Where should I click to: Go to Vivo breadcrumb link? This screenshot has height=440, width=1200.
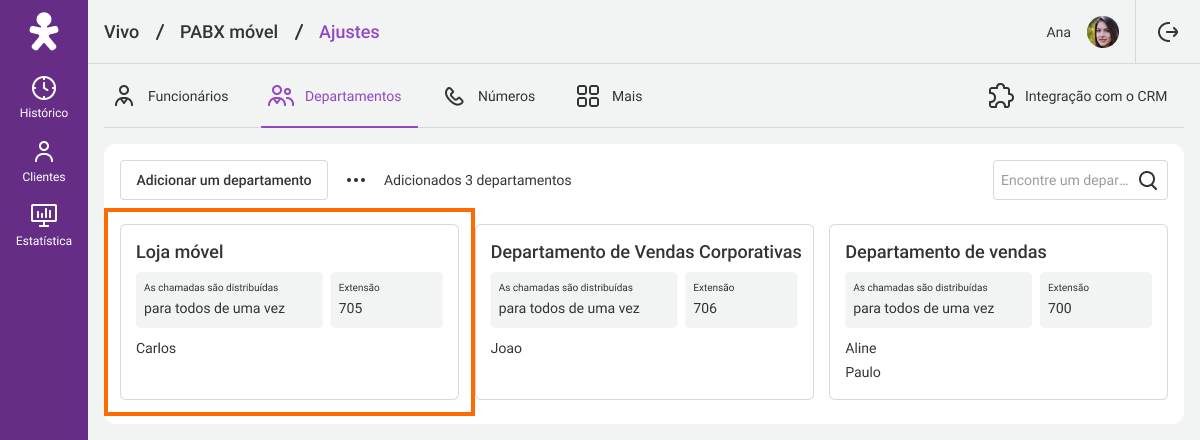[122, 32]
